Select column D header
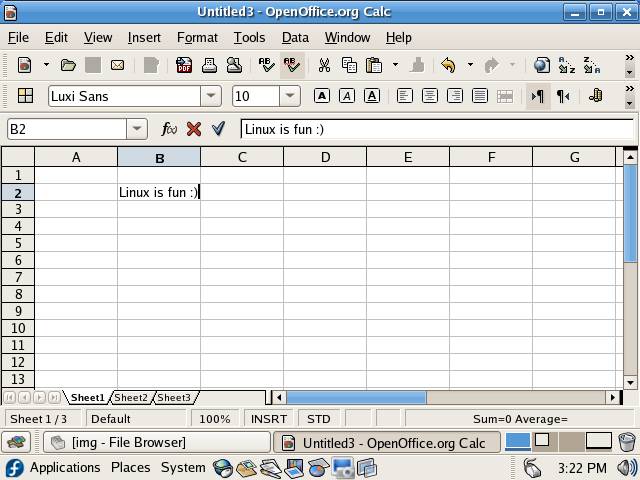This screenshot has width=640, height=480. click(325, 157)
